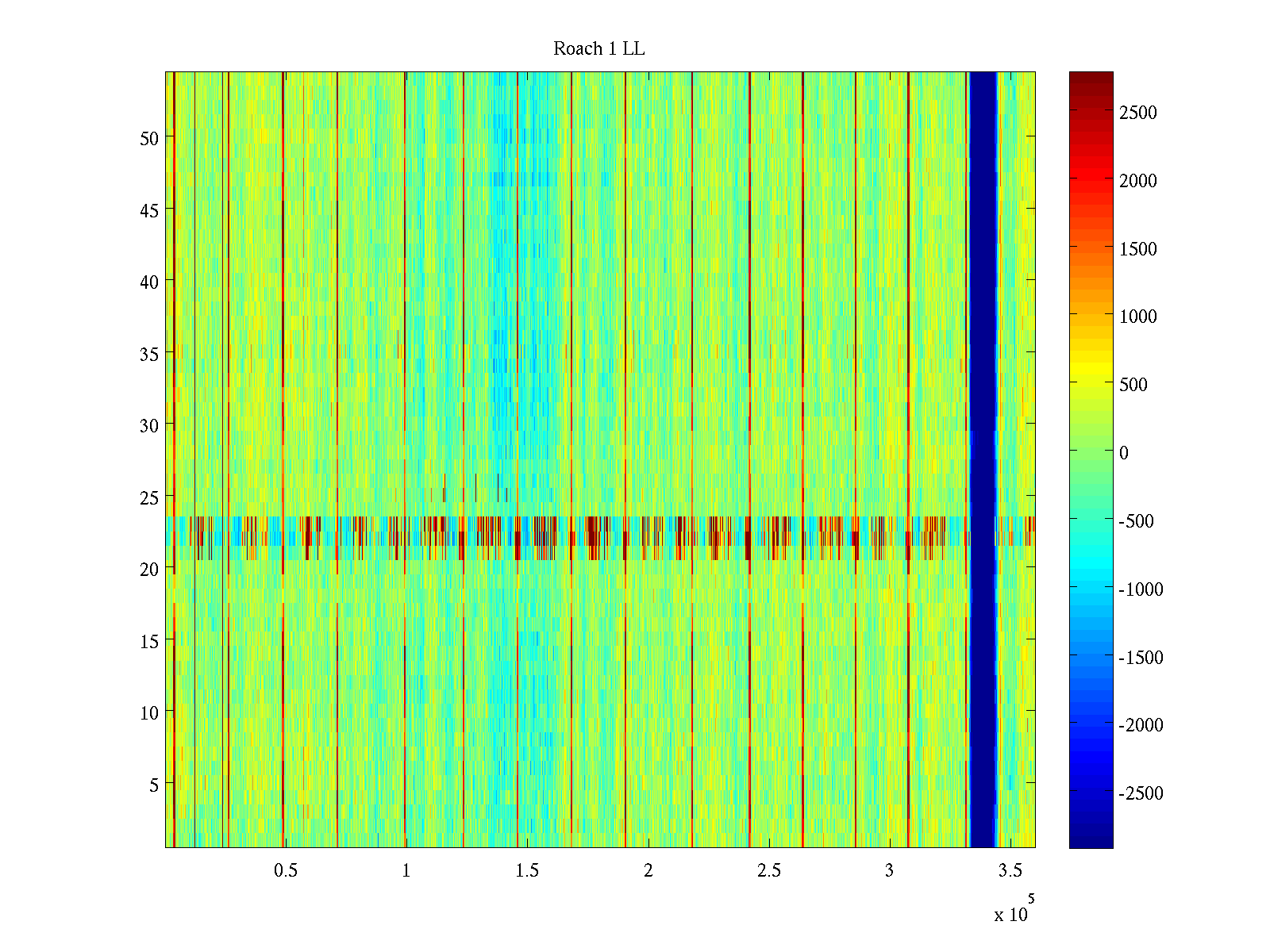Select the y-axis tick label 25
This screenshot has width=1270, height=952.
click(148, 498)
